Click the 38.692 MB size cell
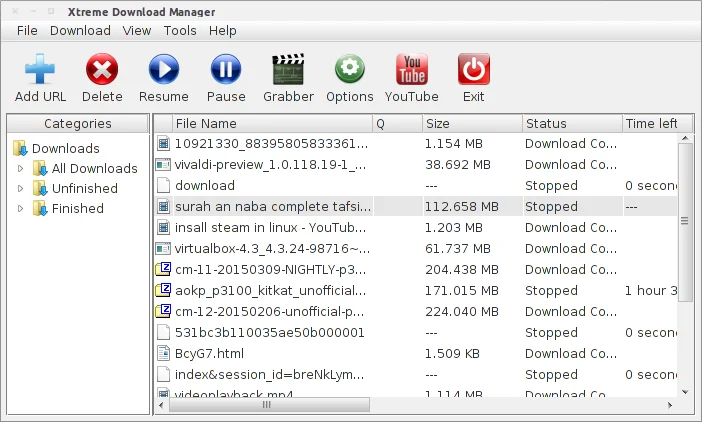Viewport: 702px width, 422px height. click(x=458, y=165)
